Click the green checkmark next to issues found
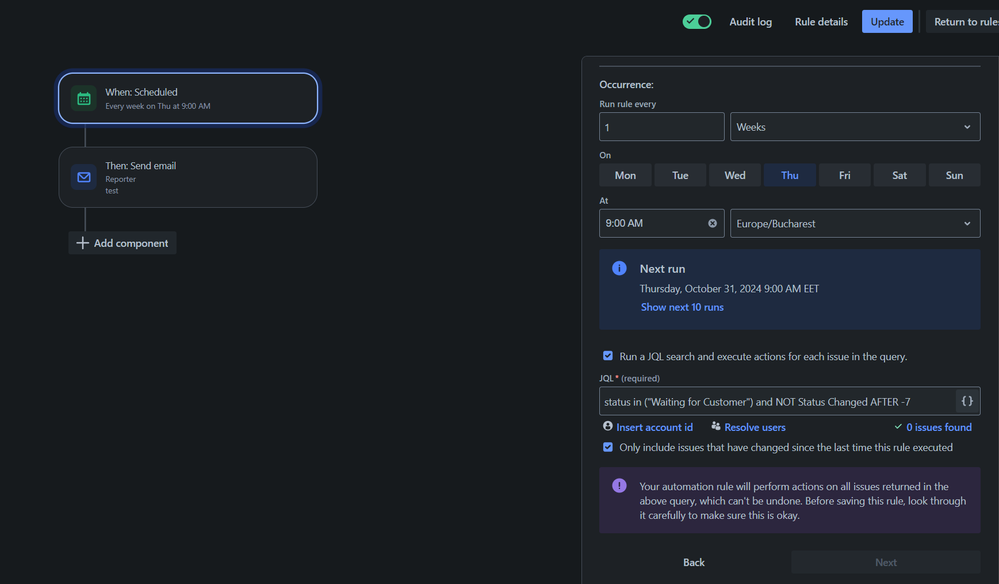999x584 pixels. click(898, 427)
